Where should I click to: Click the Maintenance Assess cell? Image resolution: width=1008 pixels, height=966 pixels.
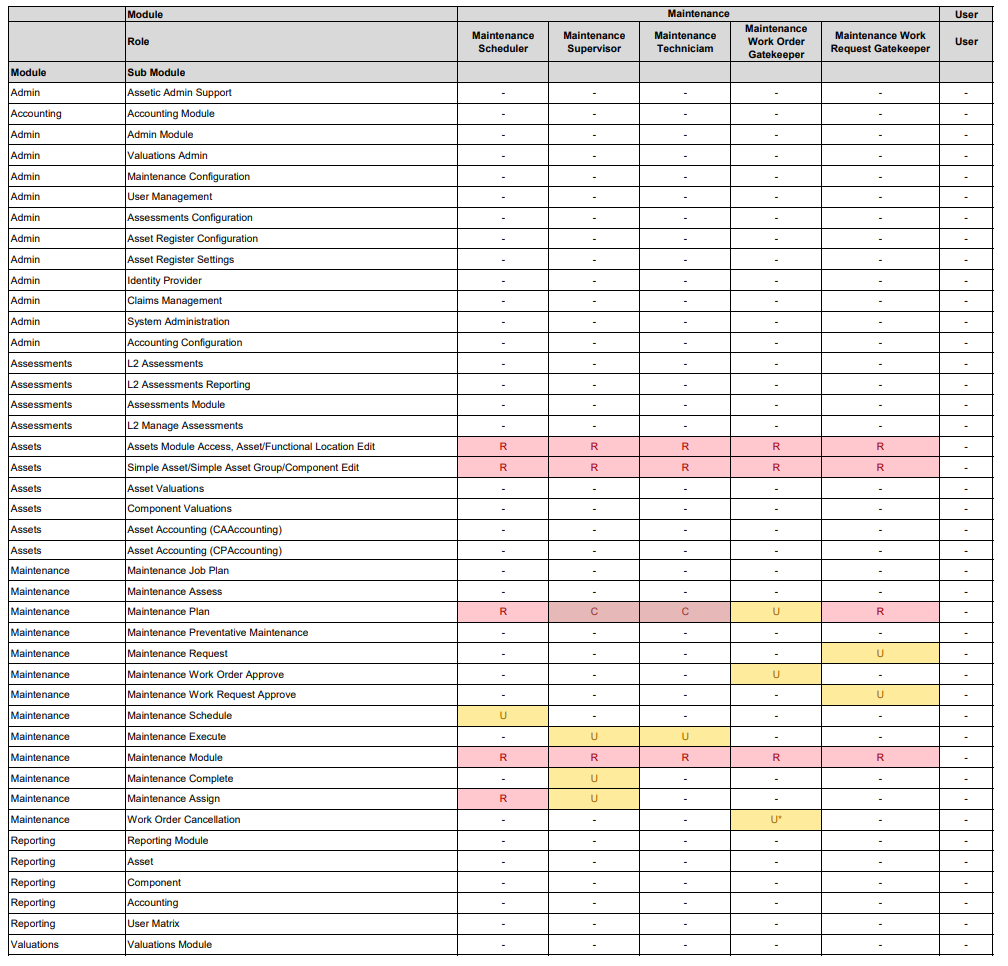(291, 591)
